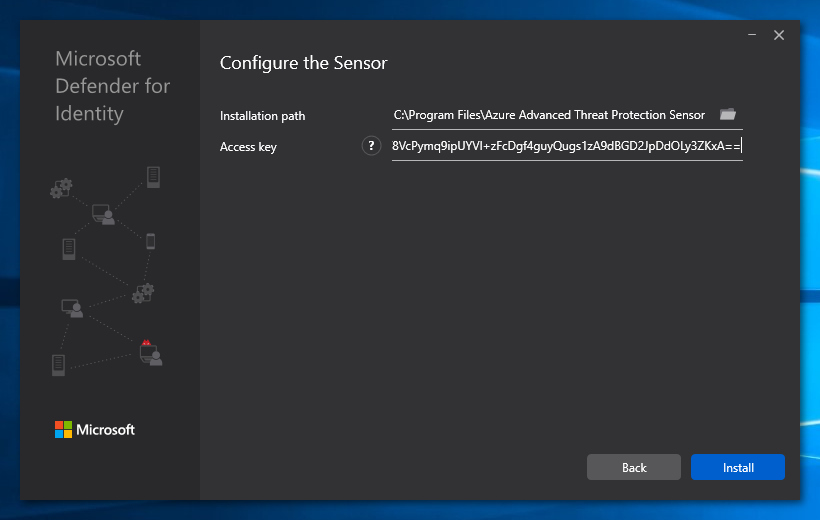The image size is (820, 520).
Task: Click the Configure the Sensor heading
Action: click(x=303, y=63)
